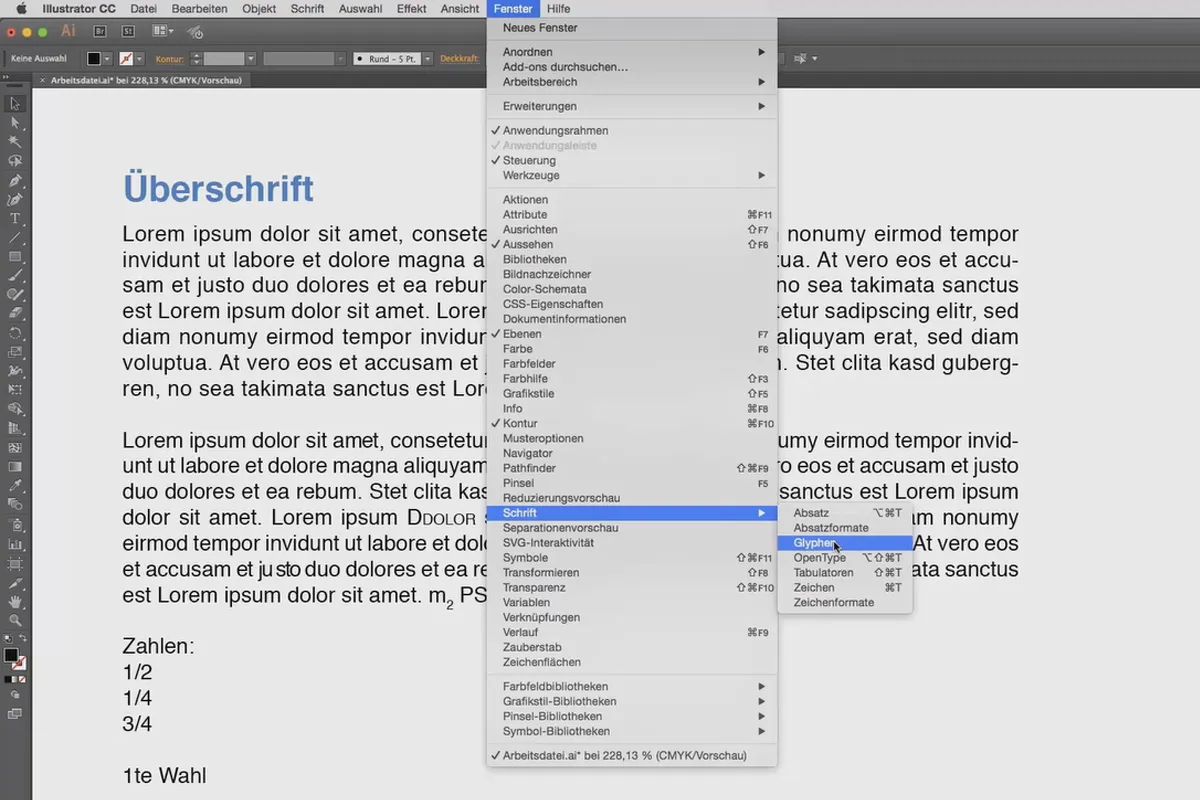The width and height of the screenshot is (1200, 800).
Task: Open the Effekt menu in menu bar
Action: (x=411, y=8)
